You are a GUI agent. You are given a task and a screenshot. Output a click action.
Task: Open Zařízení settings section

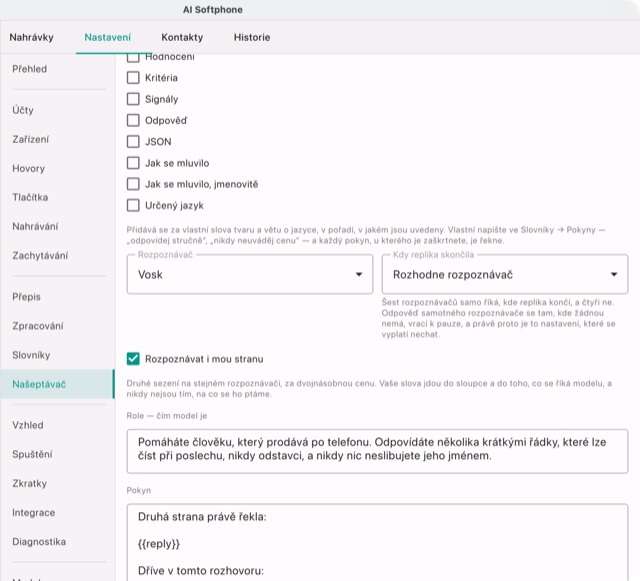coord(57,139)
